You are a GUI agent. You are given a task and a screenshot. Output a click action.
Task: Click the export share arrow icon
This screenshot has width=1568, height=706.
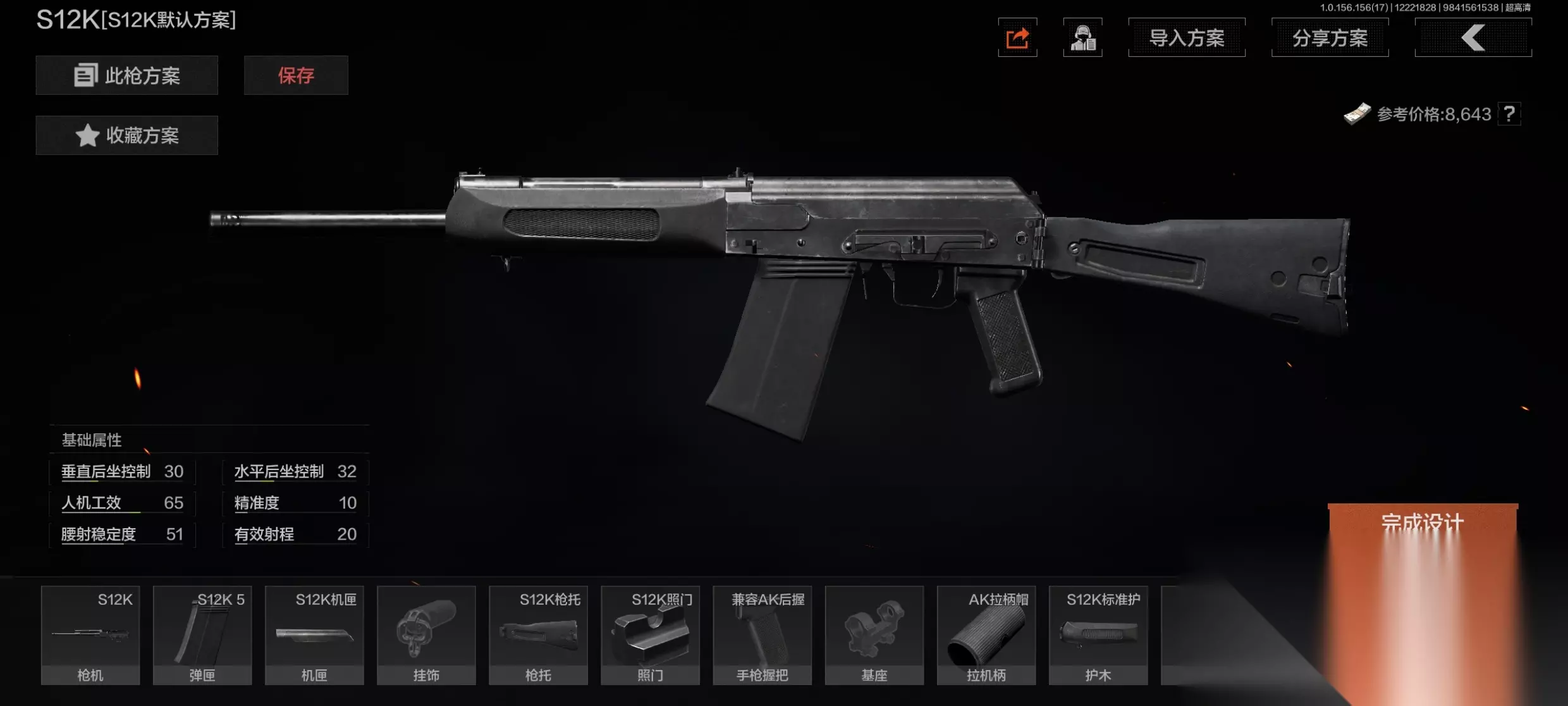tap(1017, 38)
